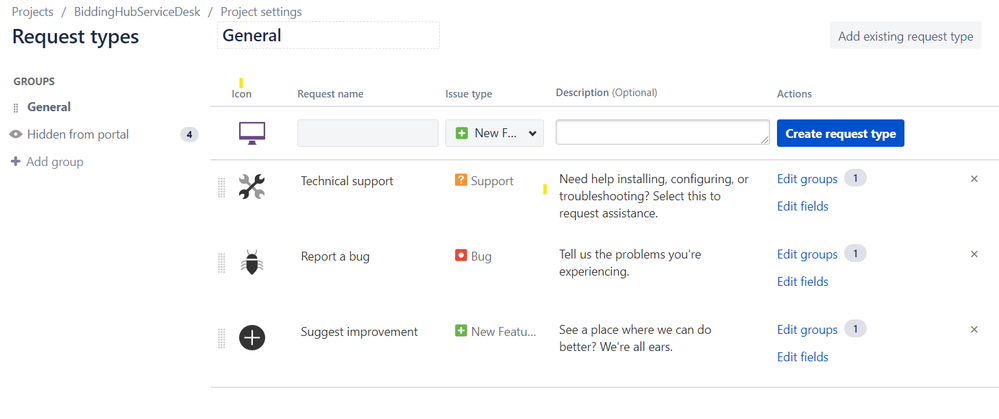Click the orange Support issue type icon

click(x=461, y=180)
